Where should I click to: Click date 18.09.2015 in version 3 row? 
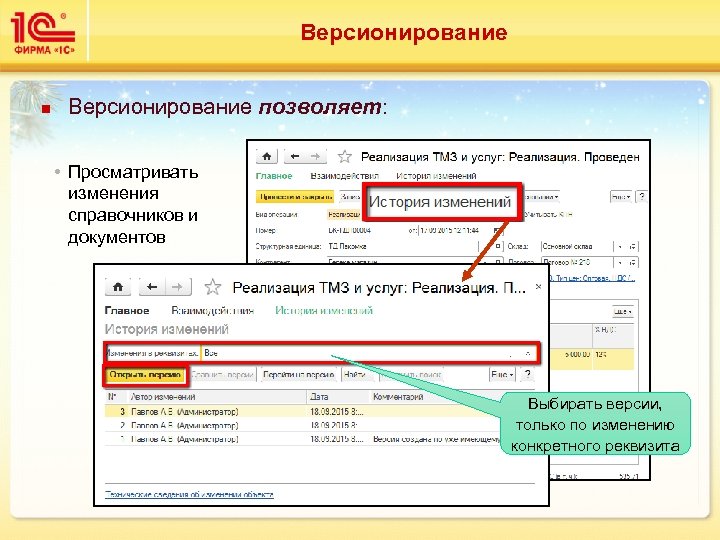(x=337, y=411)
